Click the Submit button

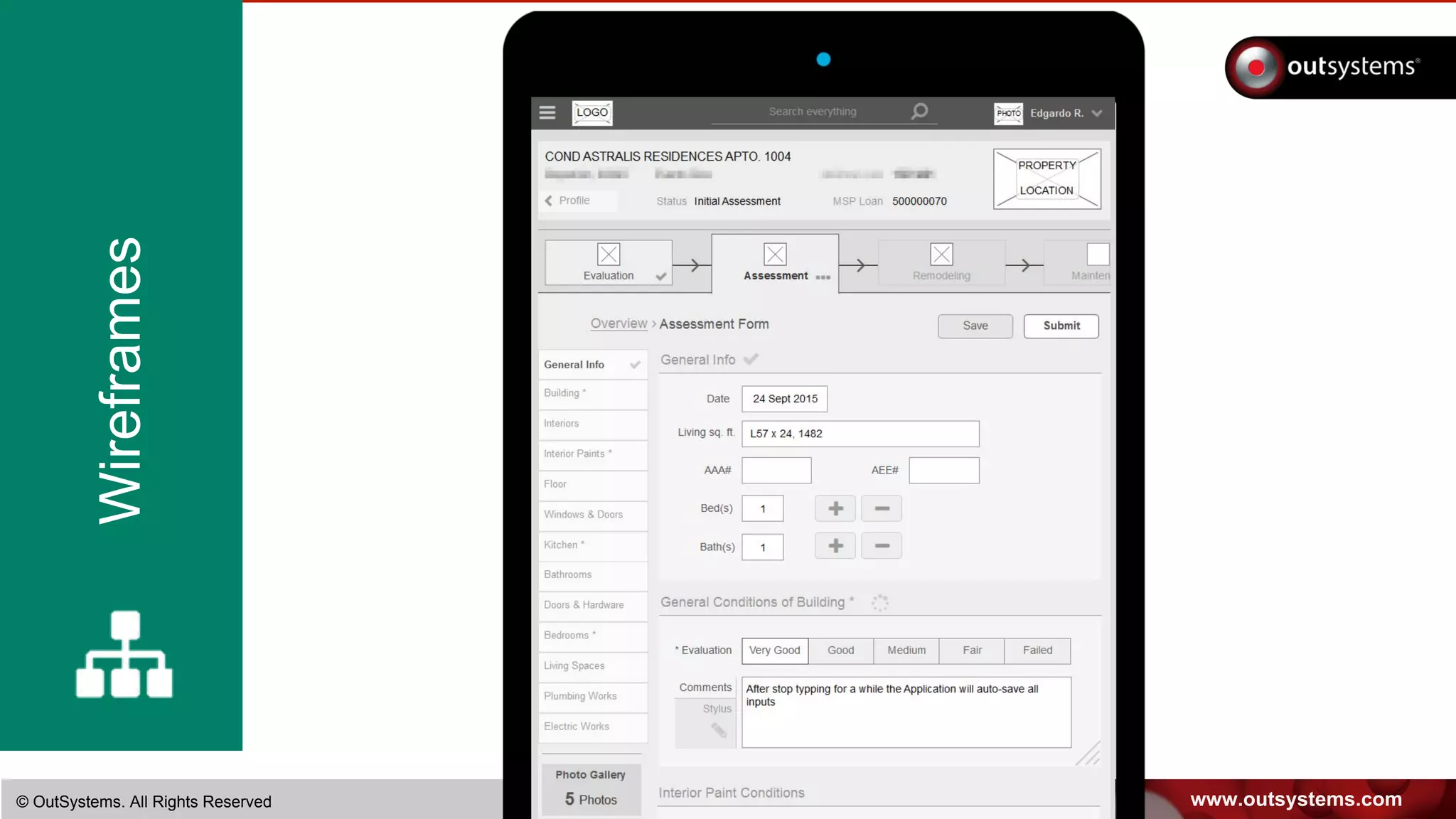[x=1061, y=326]
